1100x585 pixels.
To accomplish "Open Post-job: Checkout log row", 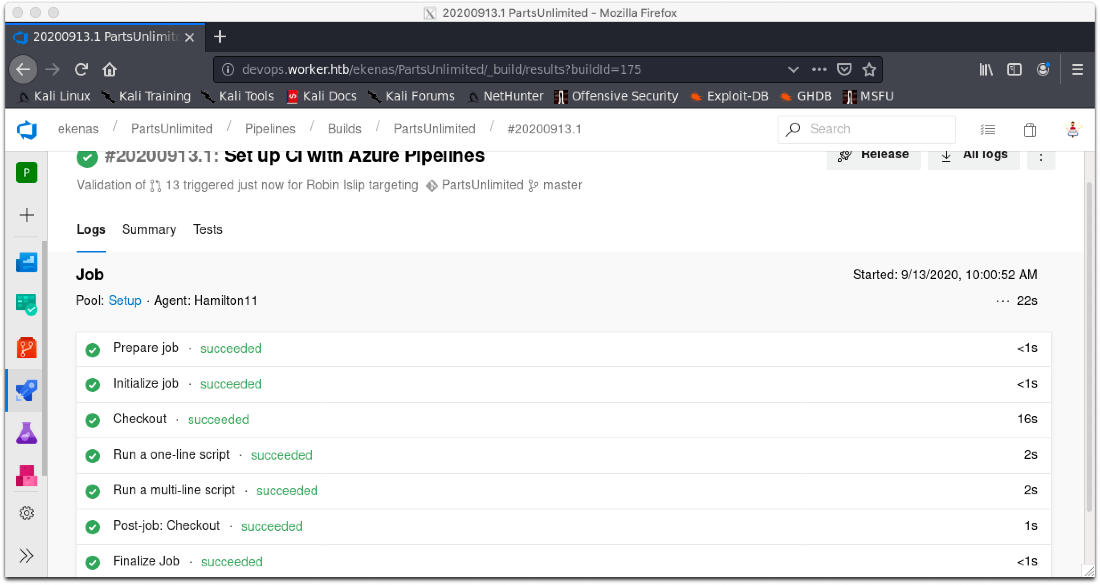I will 563,526.
